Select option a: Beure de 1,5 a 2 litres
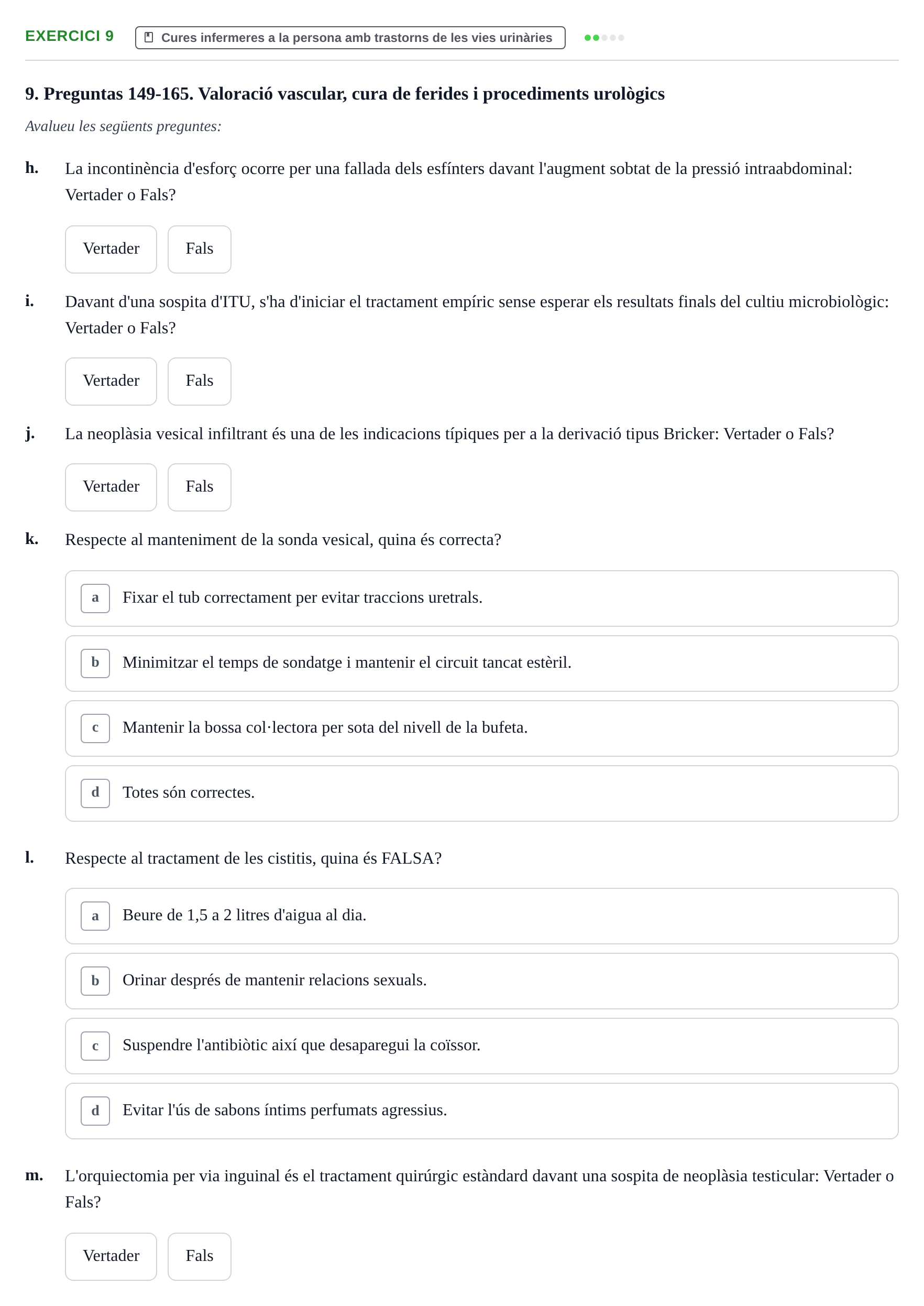 tap(481, 916)
